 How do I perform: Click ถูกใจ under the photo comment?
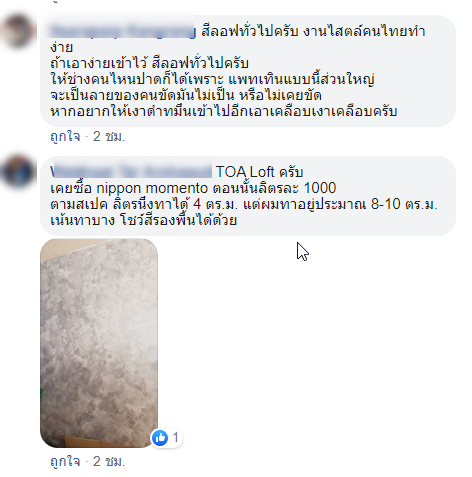(65, 461)
